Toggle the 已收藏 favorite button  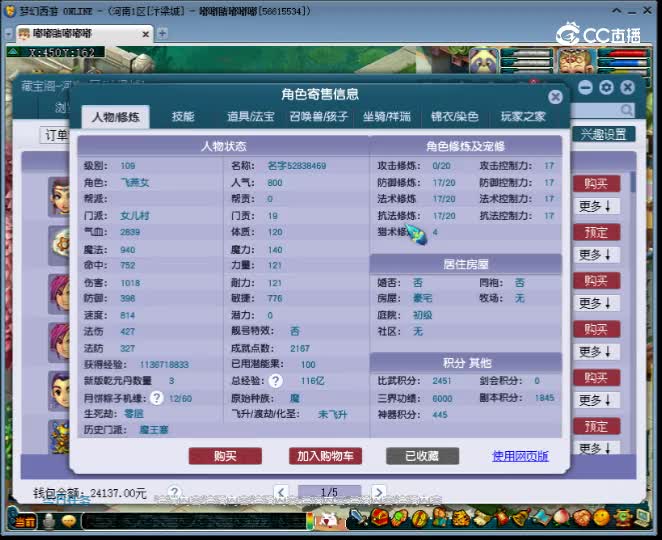coord(422,456)
